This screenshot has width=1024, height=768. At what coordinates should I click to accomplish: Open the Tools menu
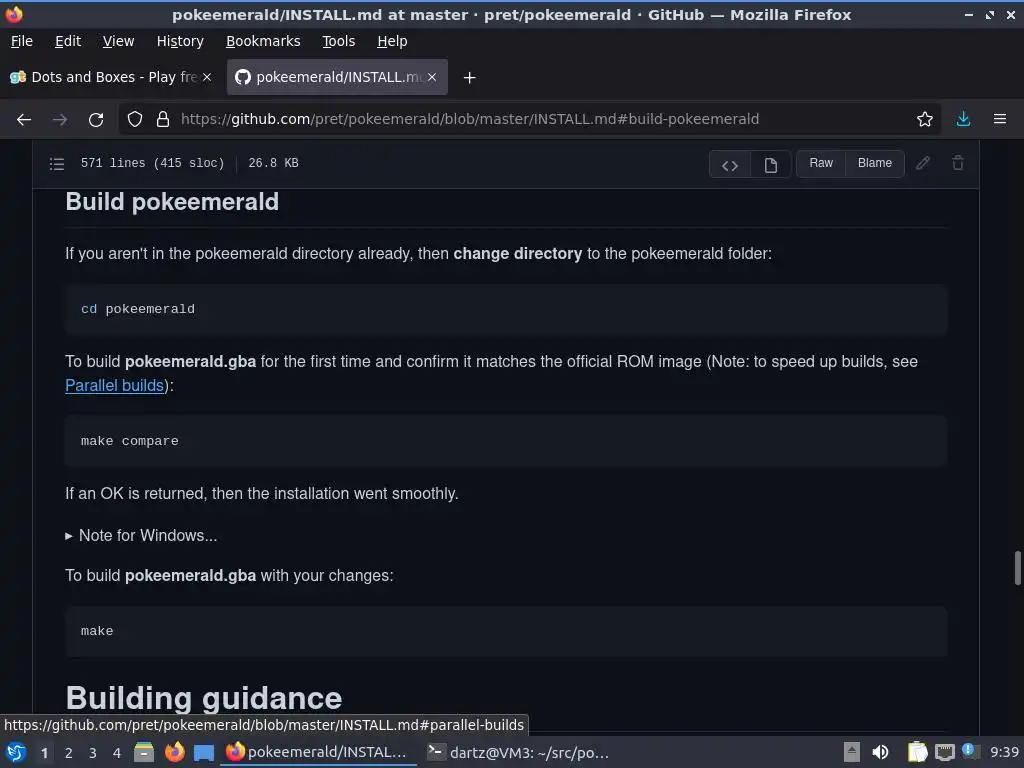point(338,41)
